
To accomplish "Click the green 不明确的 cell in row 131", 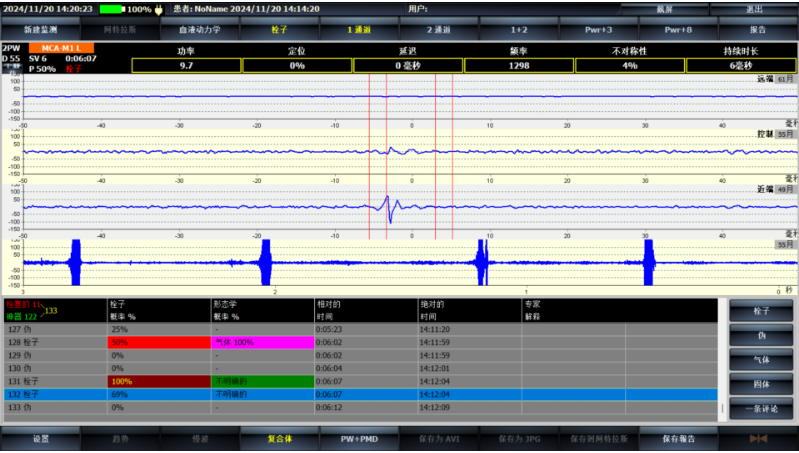I will pyautogui.click(x=262, y=381).
